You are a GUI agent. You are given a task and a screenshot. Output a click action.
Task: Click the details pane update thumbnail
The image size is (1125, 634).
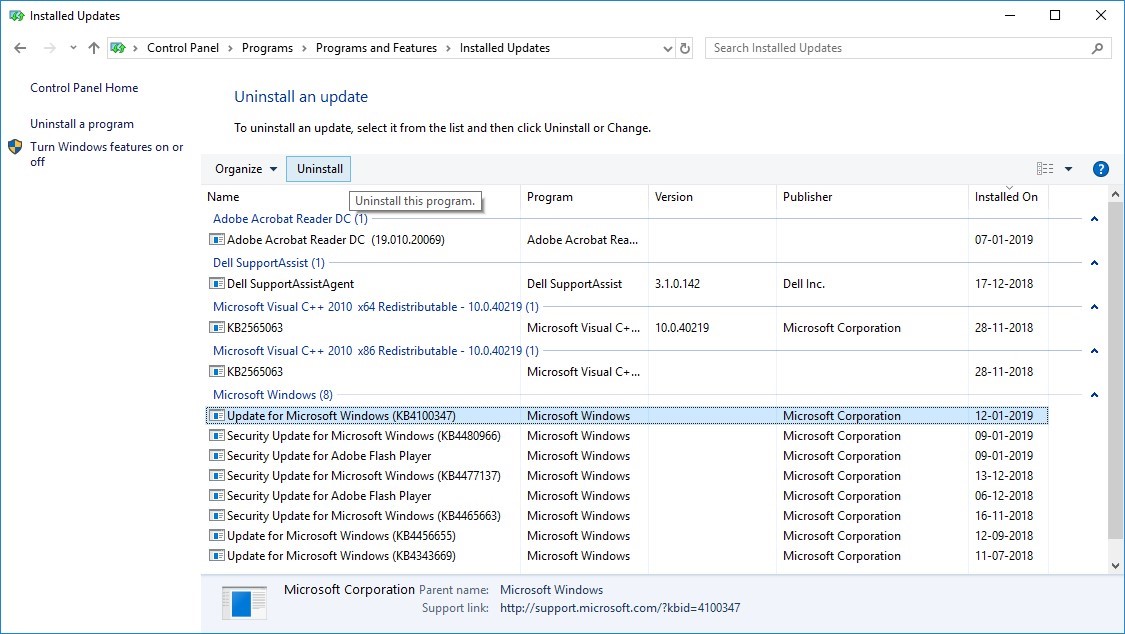coord(244,602)
